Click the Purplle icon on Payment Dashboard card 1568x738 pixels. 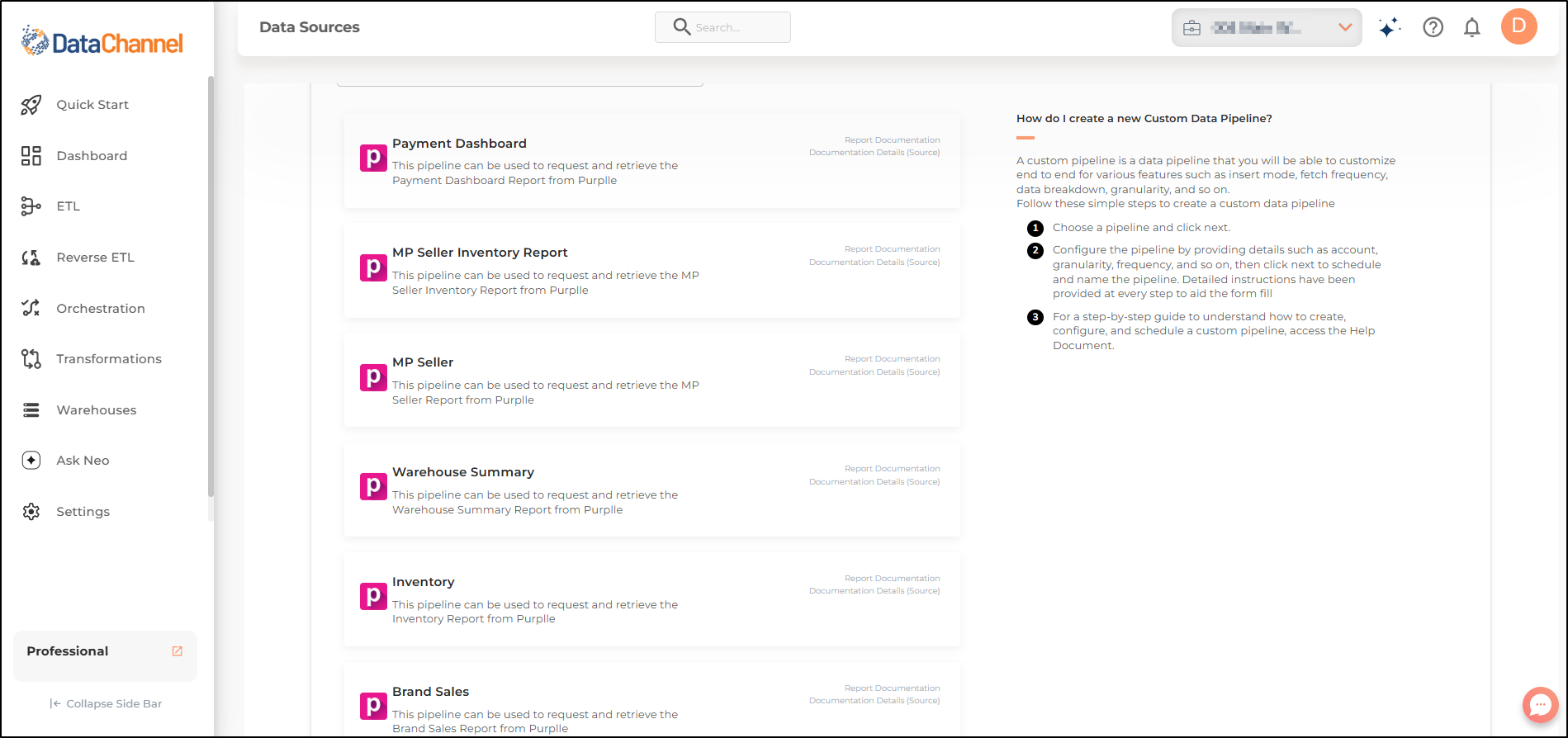[373, 158]
